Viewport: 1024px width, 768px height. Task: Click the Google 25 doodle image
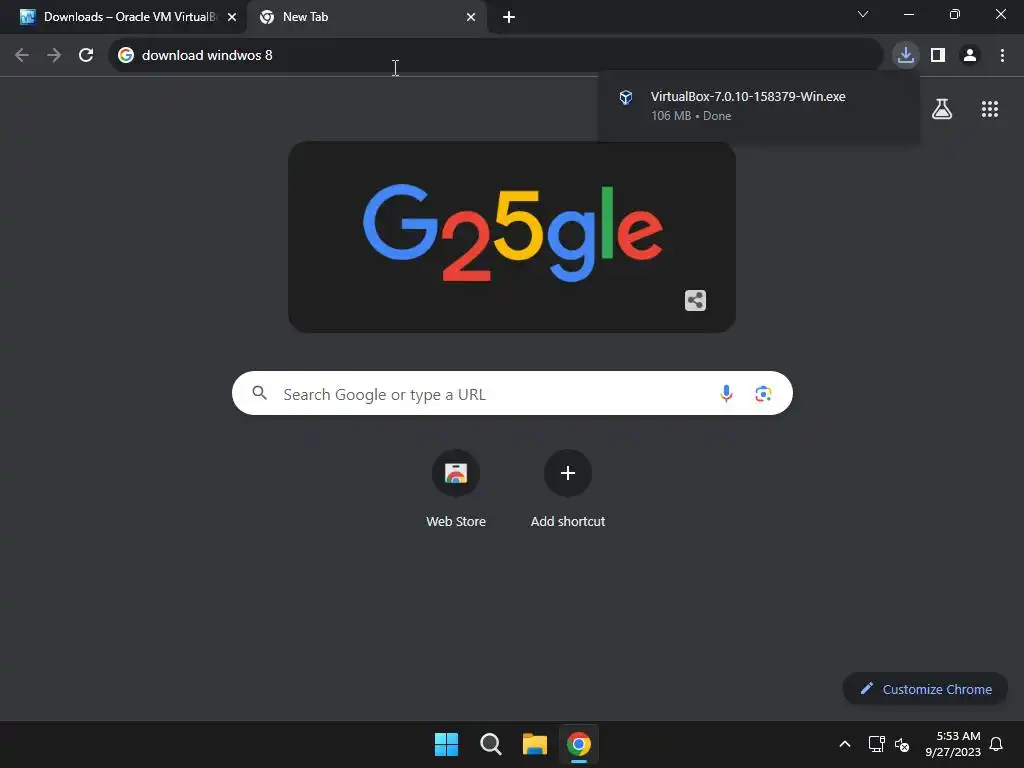[512, 236]
